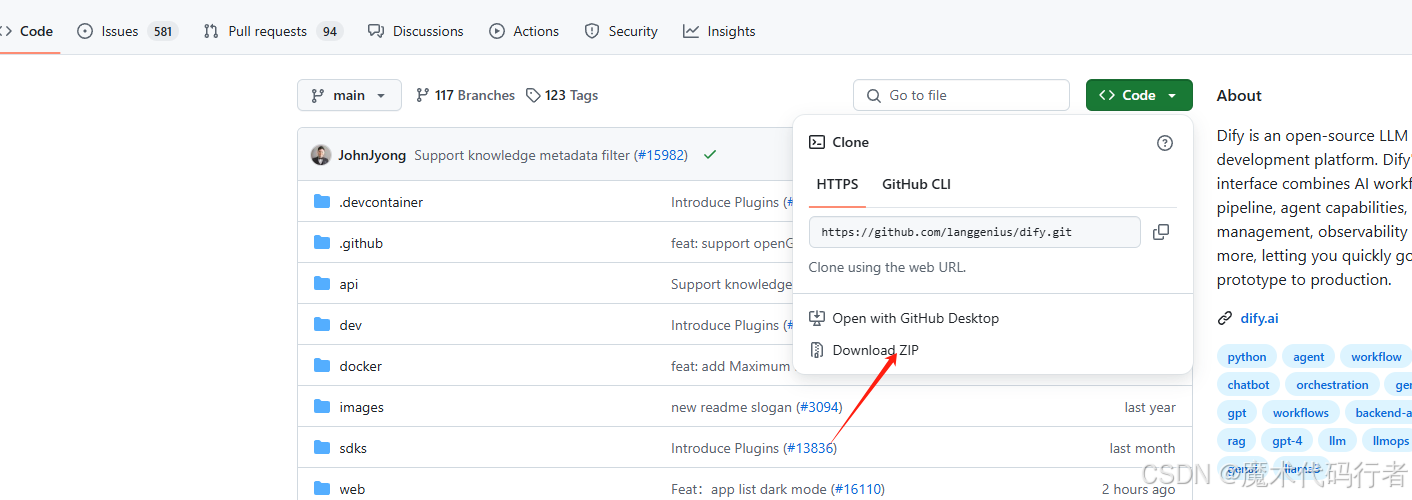Image resolution: width=1412 pixels, height=500 pixels.
Task: View 117 Branches link
Action: coord(465,95)
